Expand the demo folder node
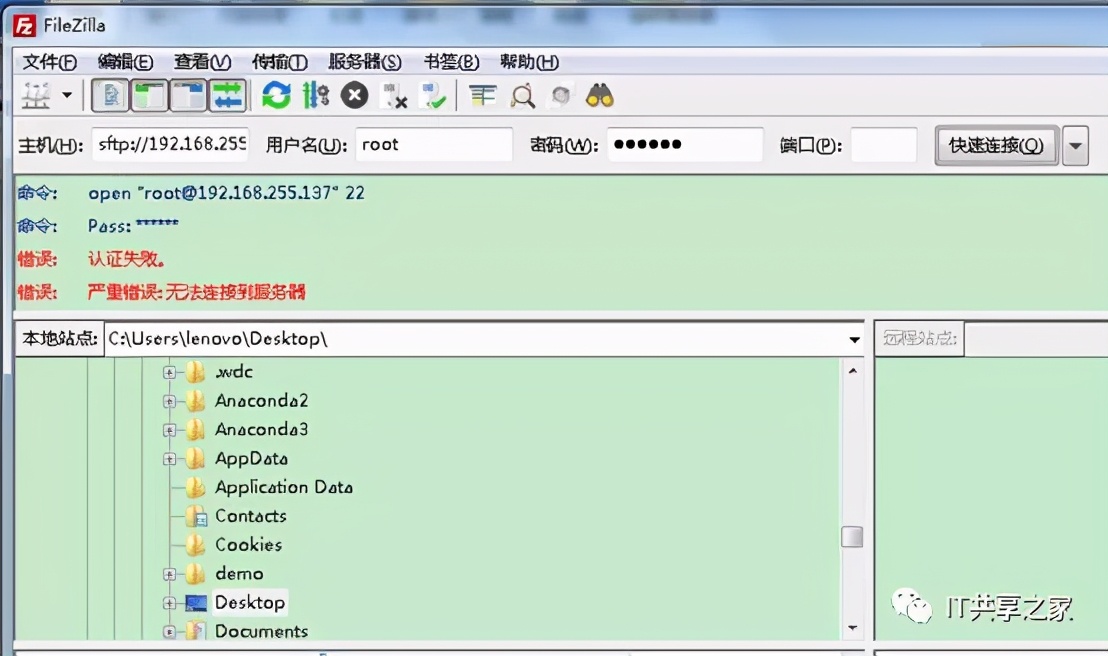Image resolution: width=1108 pixels, height=656 pixels. (169, 574)
